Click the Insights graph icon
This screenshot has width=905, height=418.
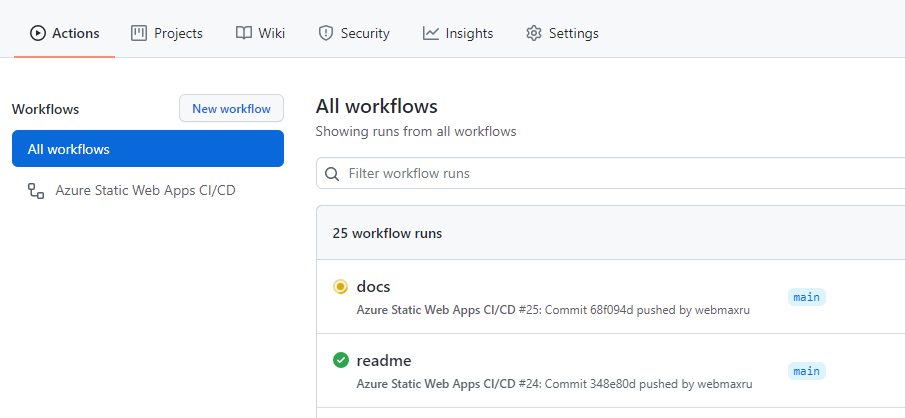click(431, 33)
